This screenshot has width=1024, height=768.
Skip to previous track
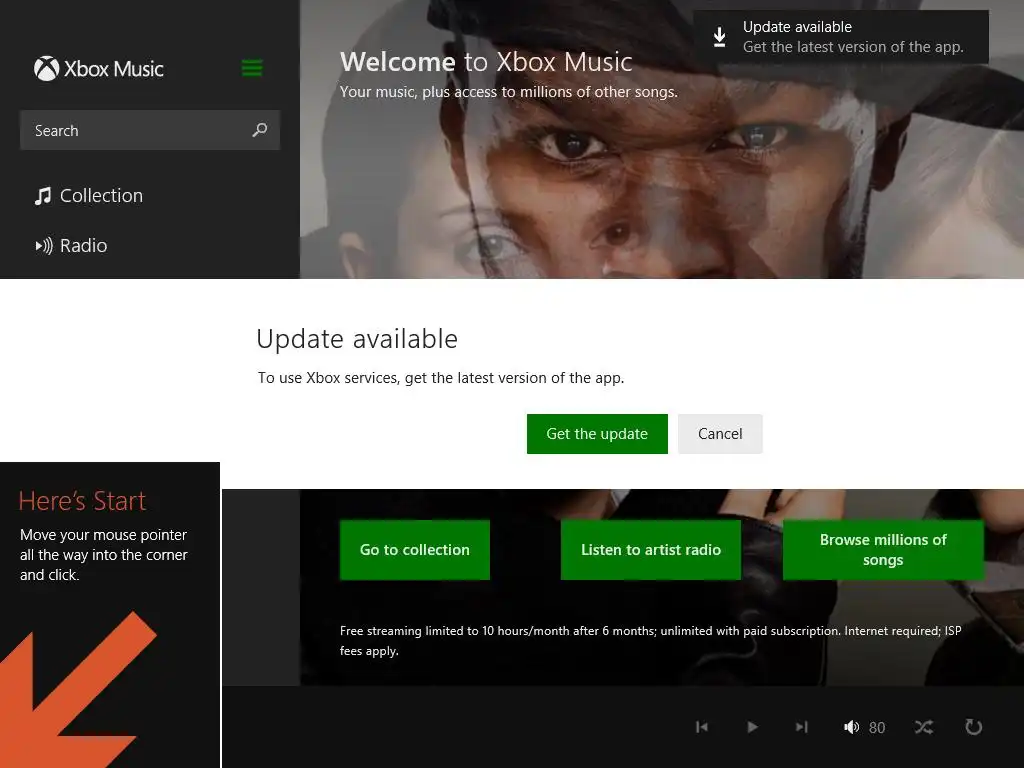click(x=702, y=727)
